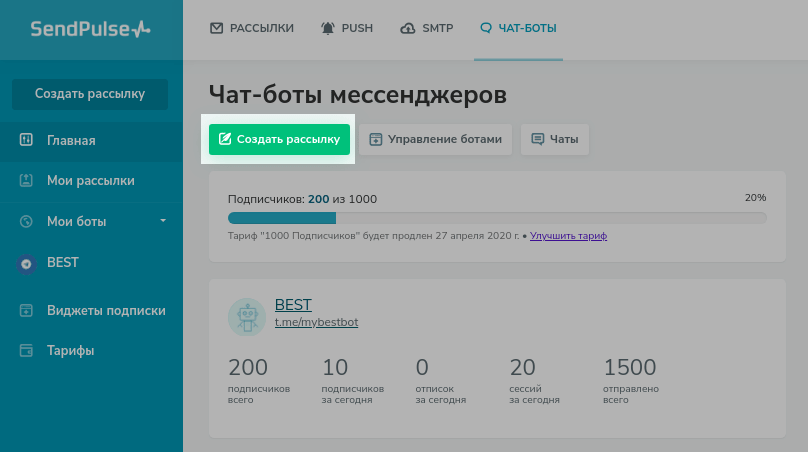Click the robot avatar of BEST bot
808x452 pixels.
tap(247, 317)
